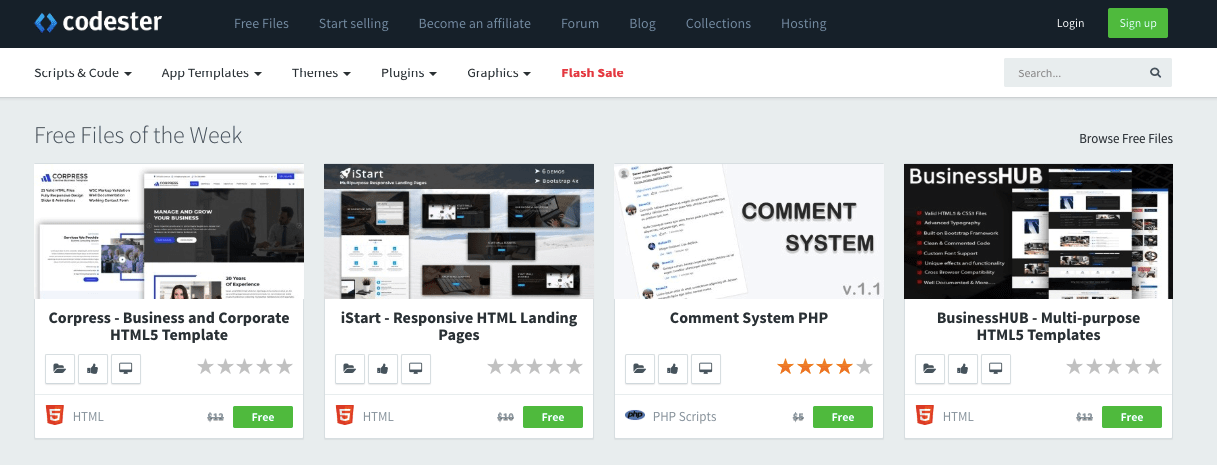Open folder icon under Comment System PHP
This screenshot has height=465, width=1217.
click(640, 368)
